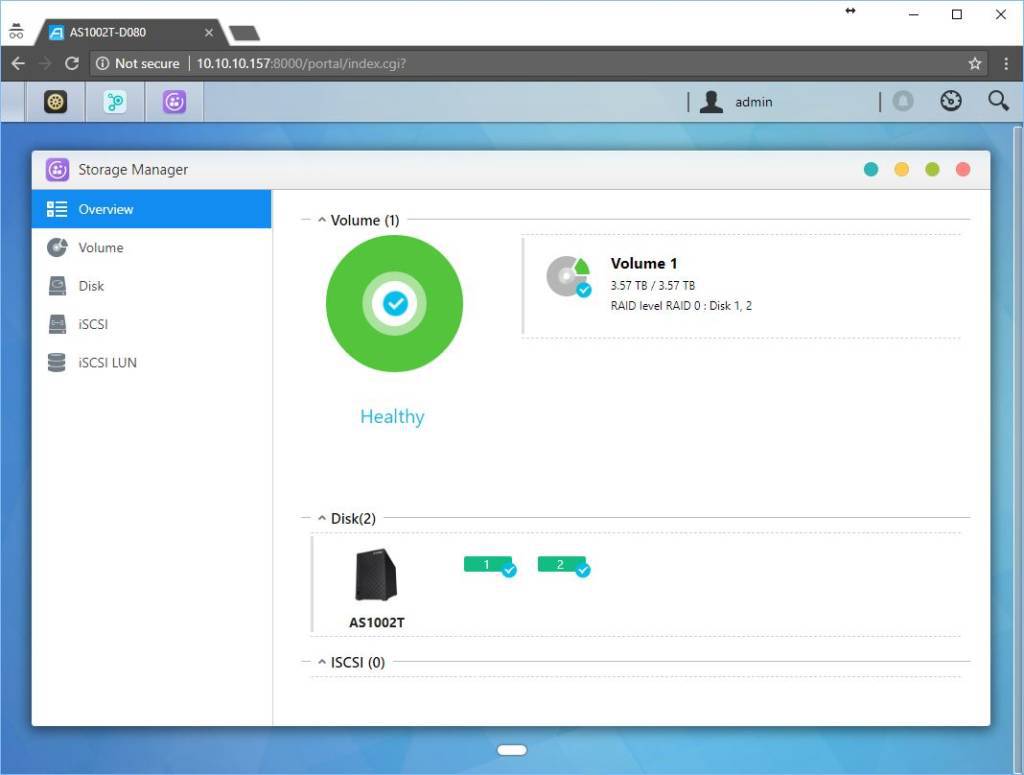Reload the browser page
This screenshot has width=1024, height=775.
click(x=72, y=63)
